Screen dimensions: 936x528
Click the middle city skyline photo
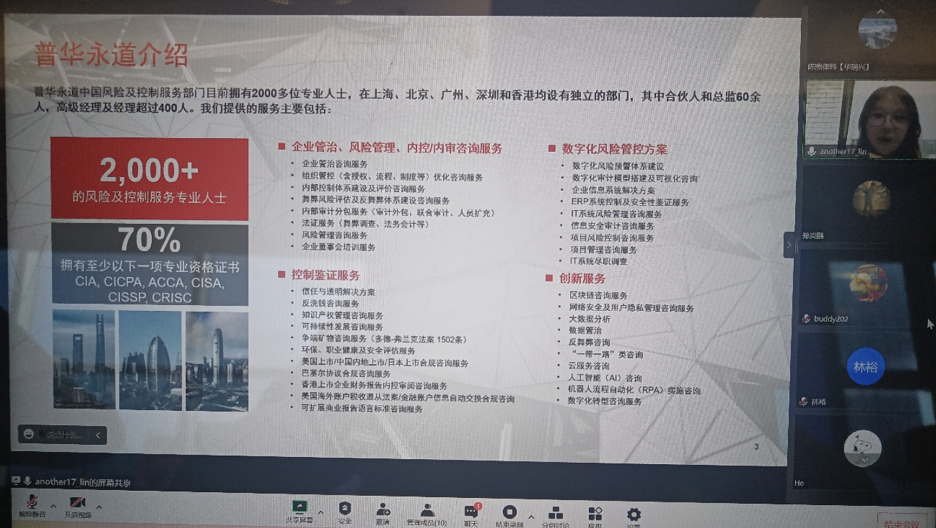[150, 360]
